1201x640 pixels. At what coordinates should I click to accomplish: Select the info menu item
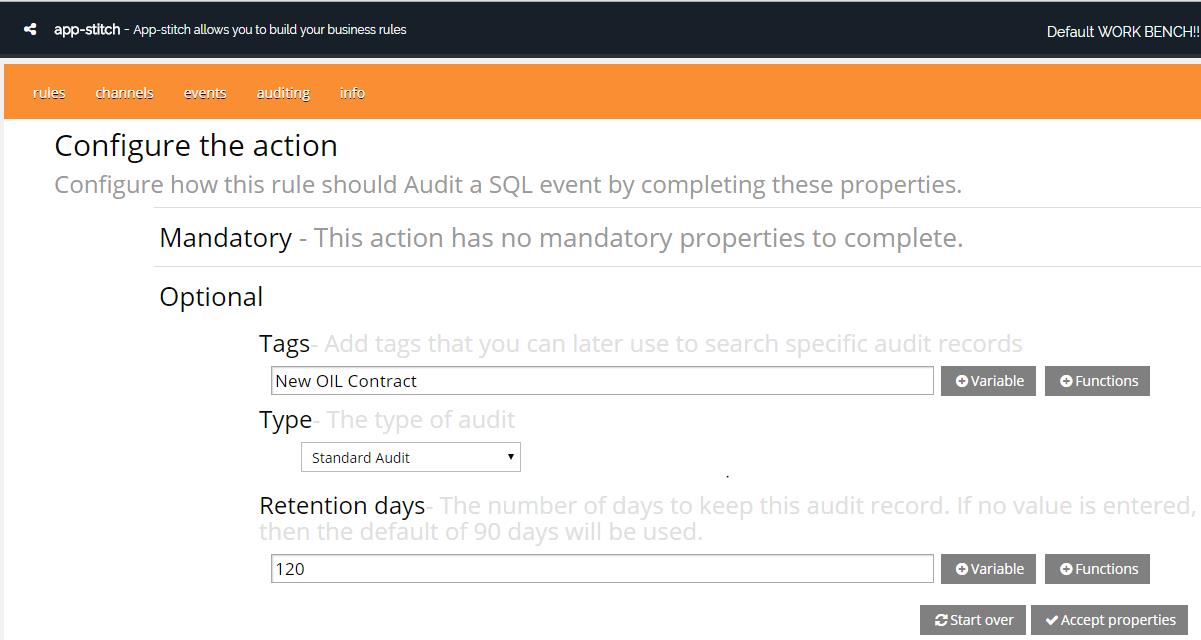(x=352, y=93)
